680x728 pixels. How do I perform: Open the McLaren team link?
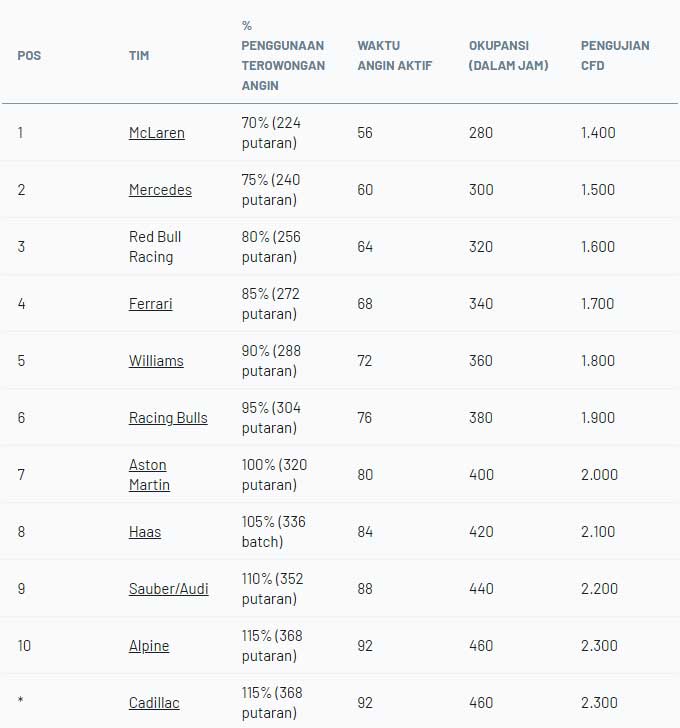point(157,133)
